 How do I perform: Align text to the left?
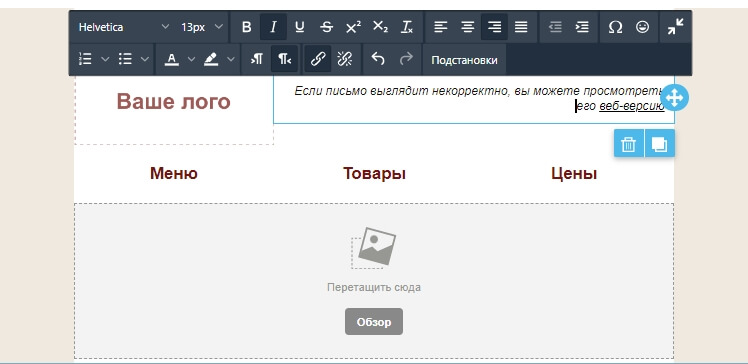441,27
